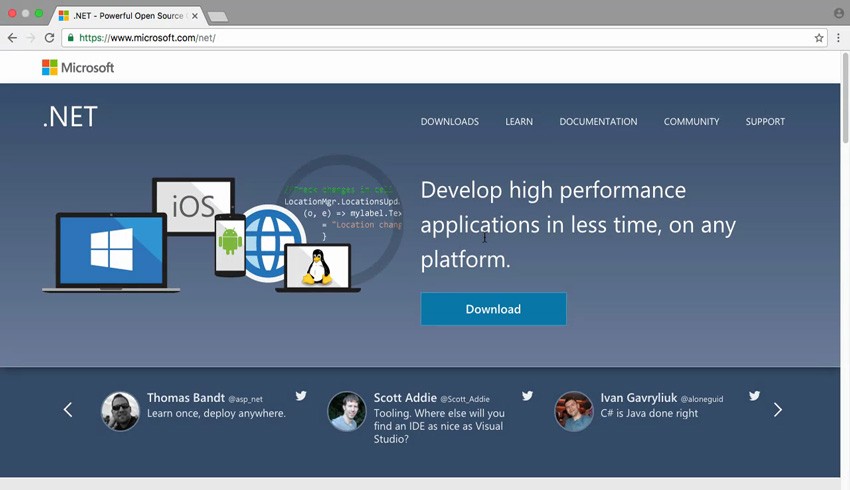Click Ivan Gavryliuk's profile photo

pos(574,411)
